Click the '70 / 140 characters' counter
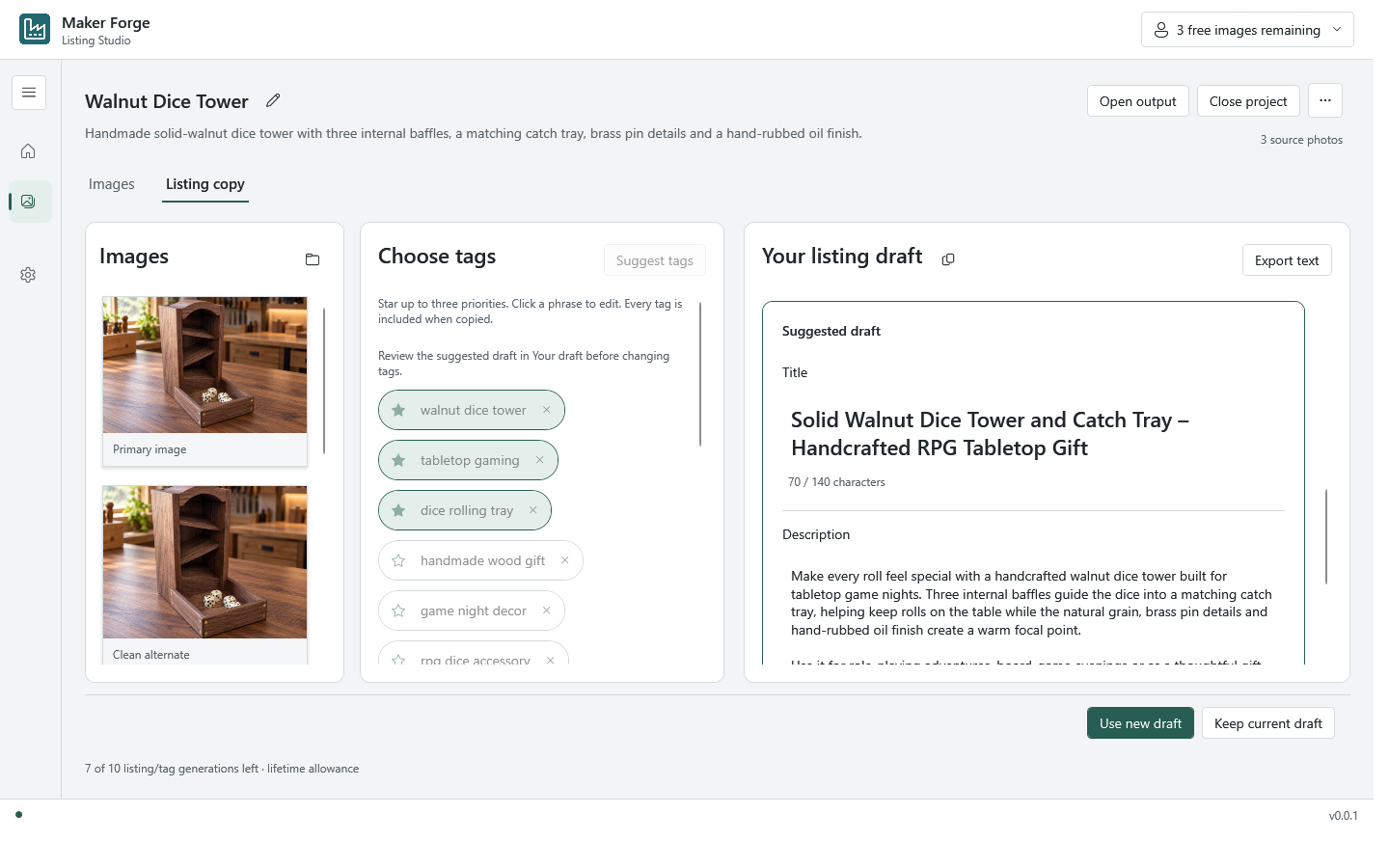 [836, 482]
